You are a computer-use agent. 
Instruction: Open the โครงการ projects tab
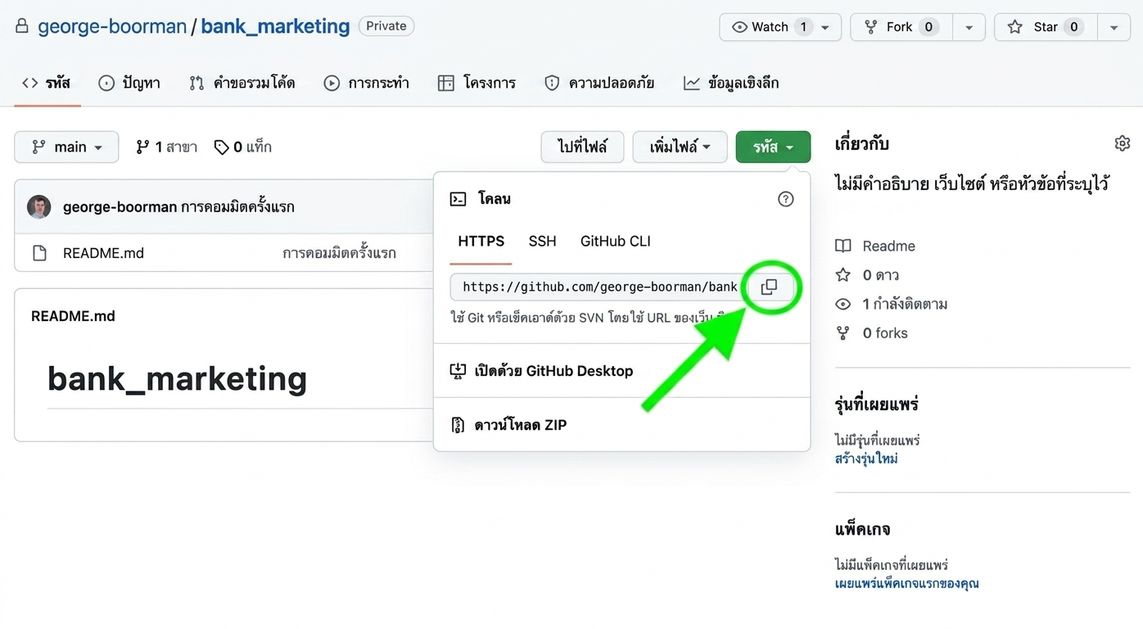pyautogui.click(x=477, y=83)
